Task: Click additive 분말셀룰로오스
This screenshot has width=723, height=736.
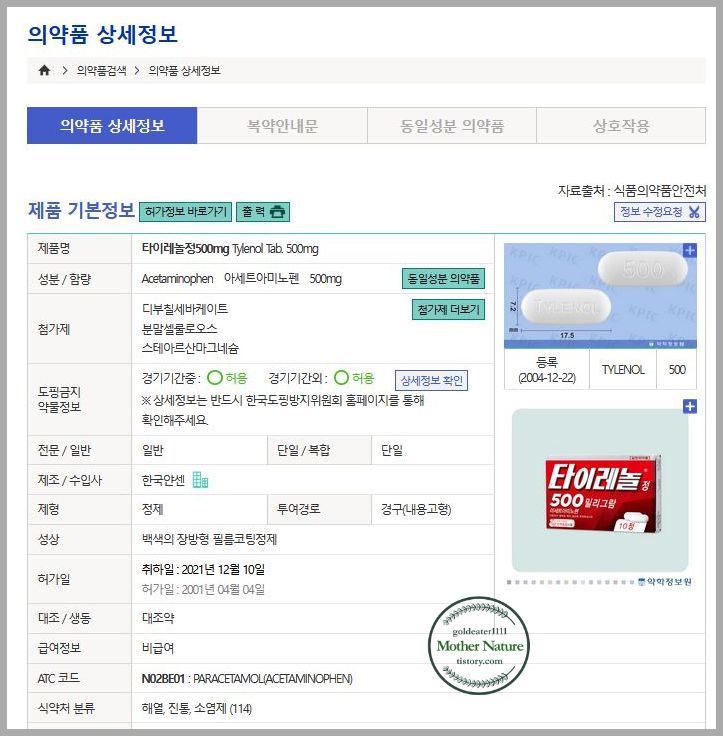Action: tap(179, 329)
